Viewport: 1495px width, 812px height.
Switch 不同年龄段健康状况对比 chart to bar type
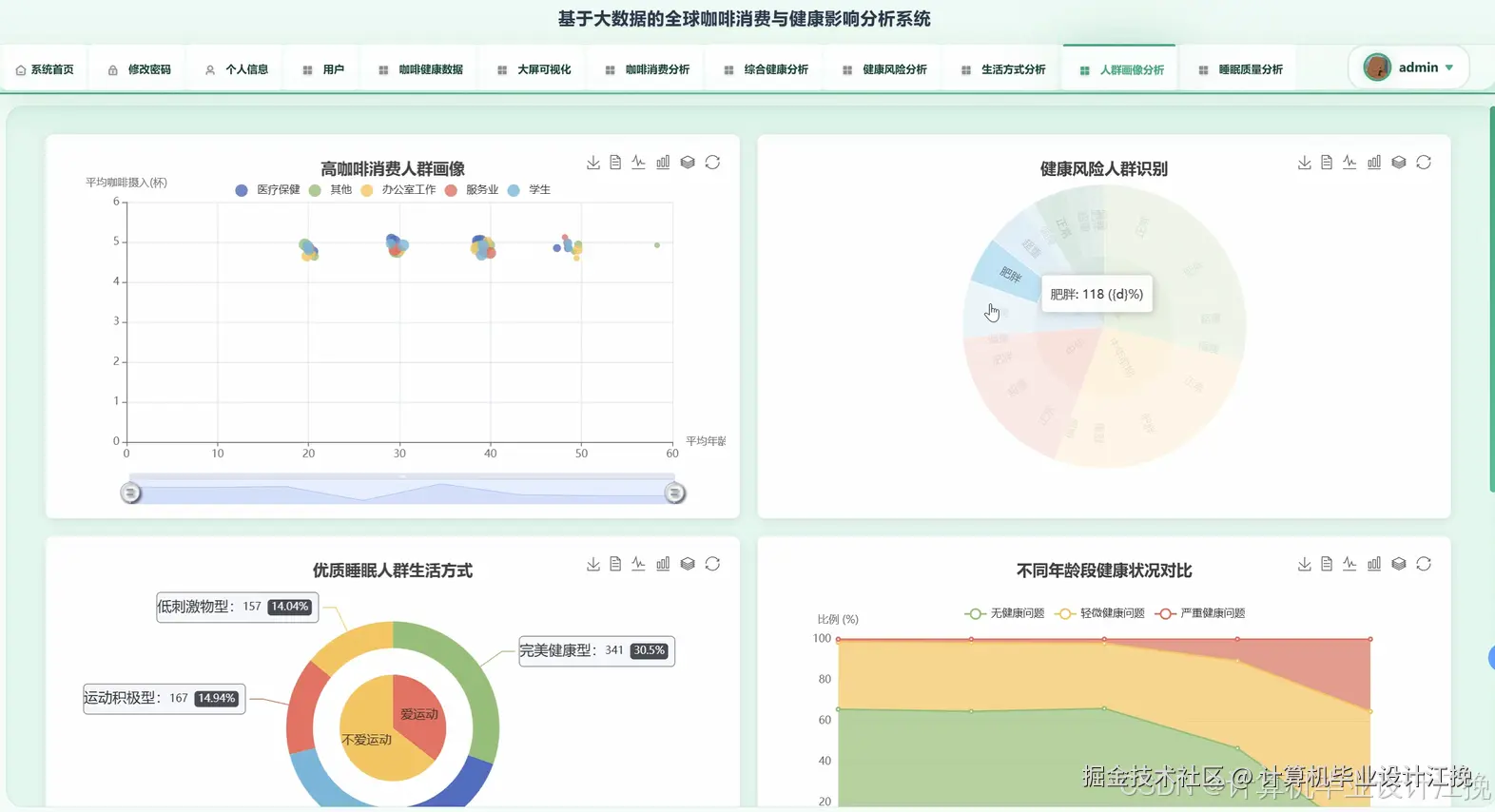(1374, 564)
